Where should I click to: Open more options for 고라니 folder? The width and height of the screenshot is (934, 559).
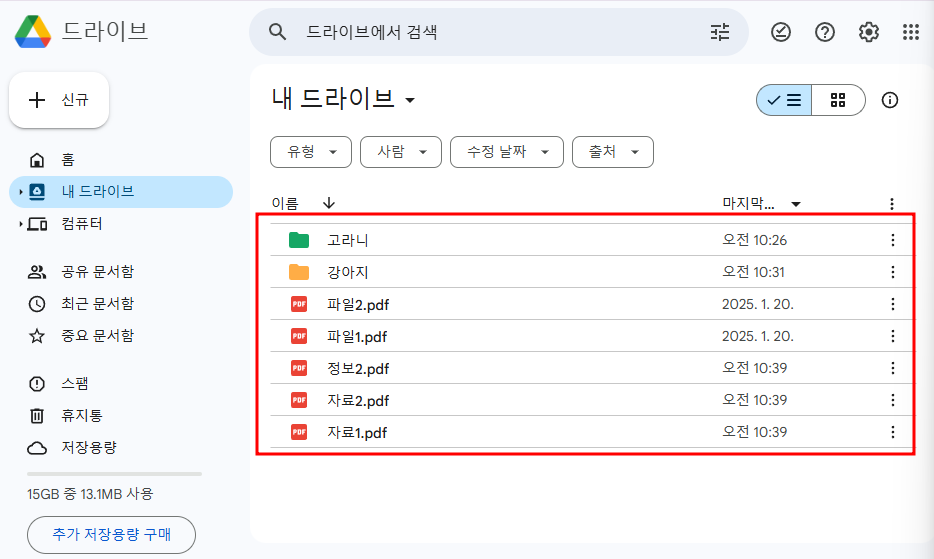point(892,240)
